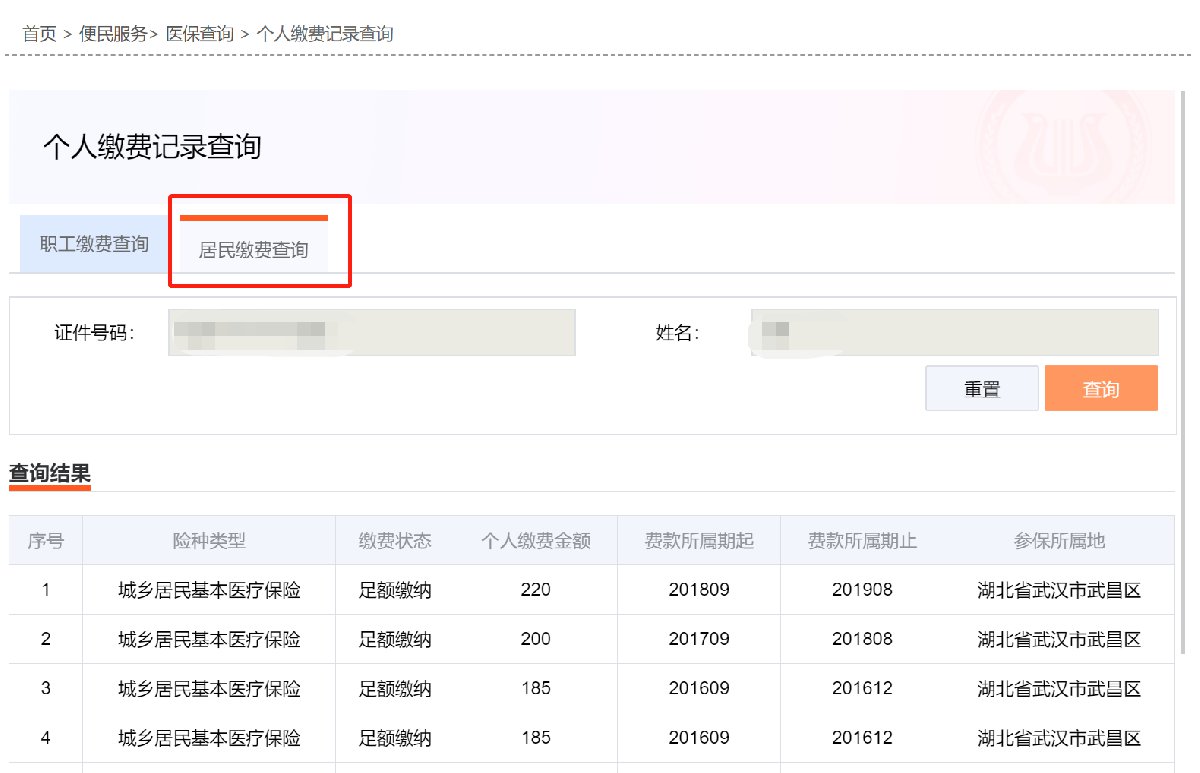Go to 便民服务 in the breadcrumb

coord(111,34)
